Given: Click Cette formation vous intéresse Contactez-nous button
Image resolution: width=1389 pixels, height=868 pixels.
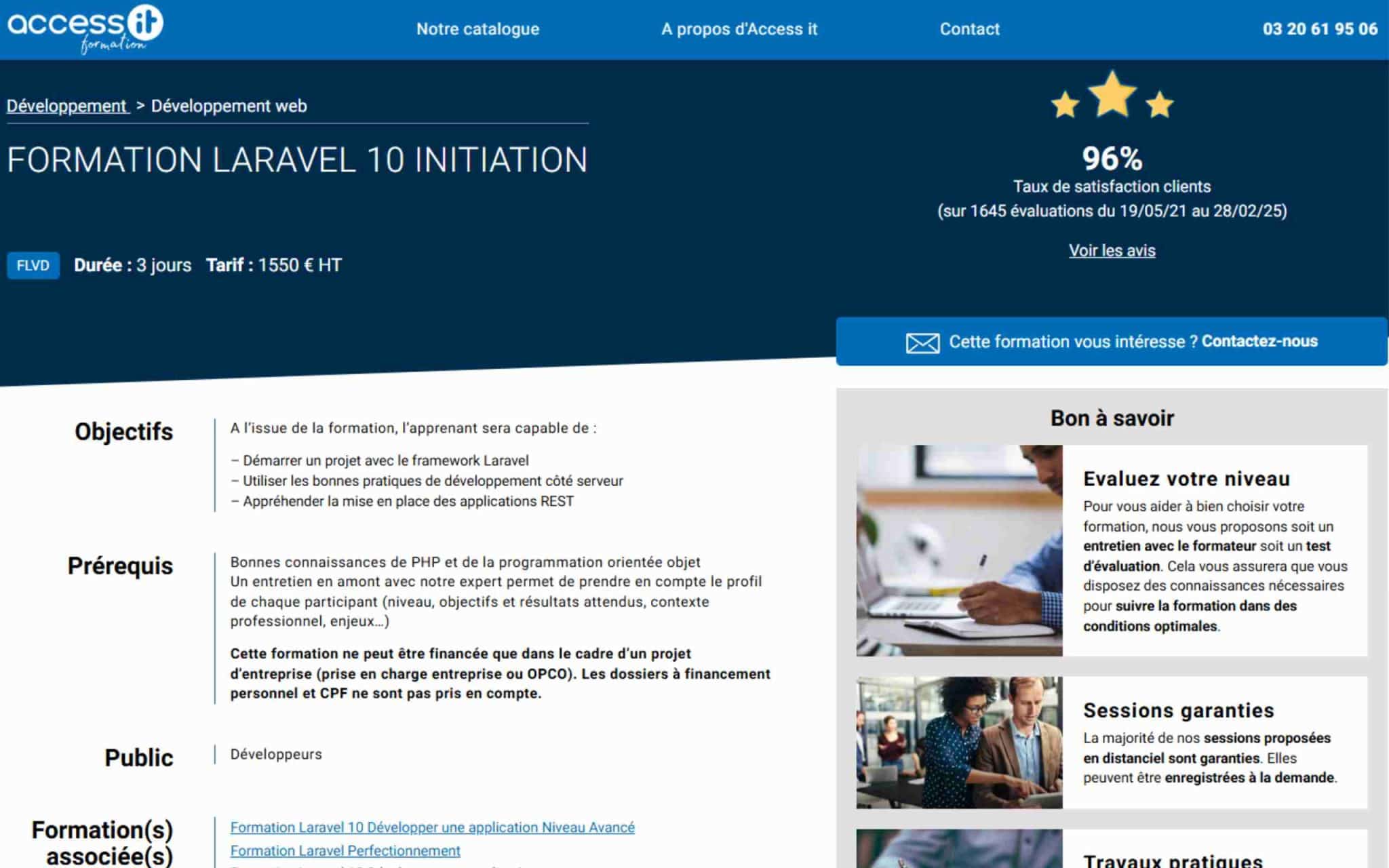Looking at the screenshot, I should 1112,341.
